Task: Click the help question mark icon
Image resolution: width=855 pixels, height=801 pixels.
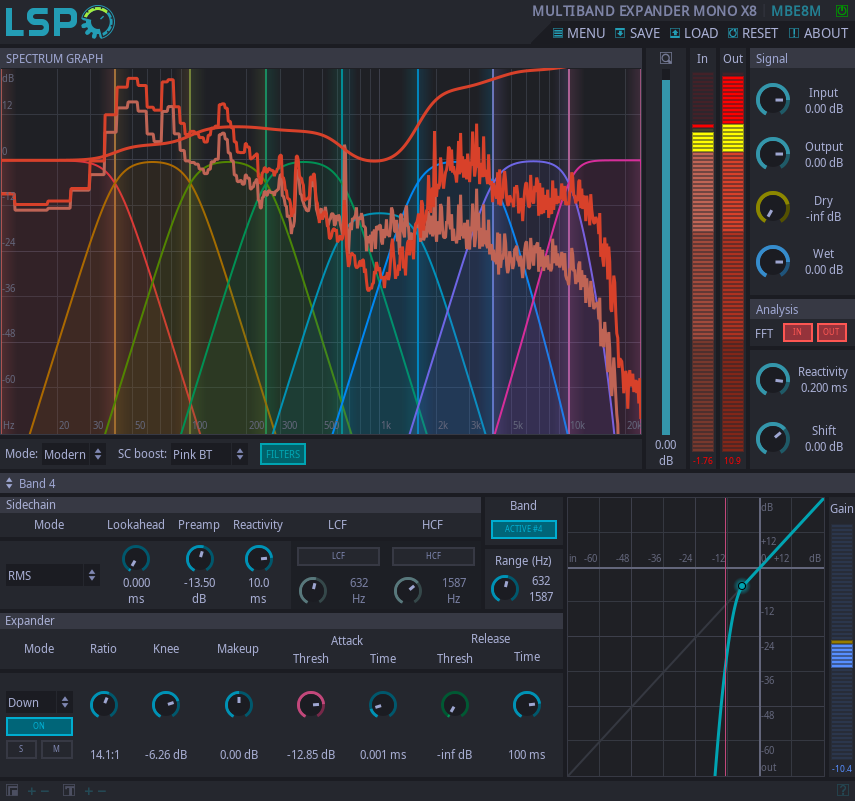Action: pos(842,791)
